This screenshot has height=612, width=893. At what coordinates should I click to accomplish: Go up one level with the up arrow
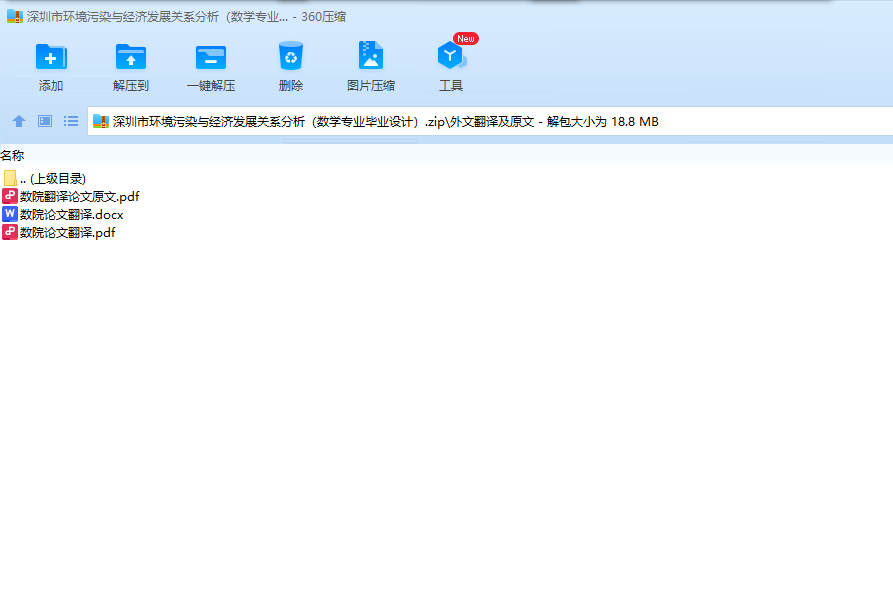(x=19, y=121)
